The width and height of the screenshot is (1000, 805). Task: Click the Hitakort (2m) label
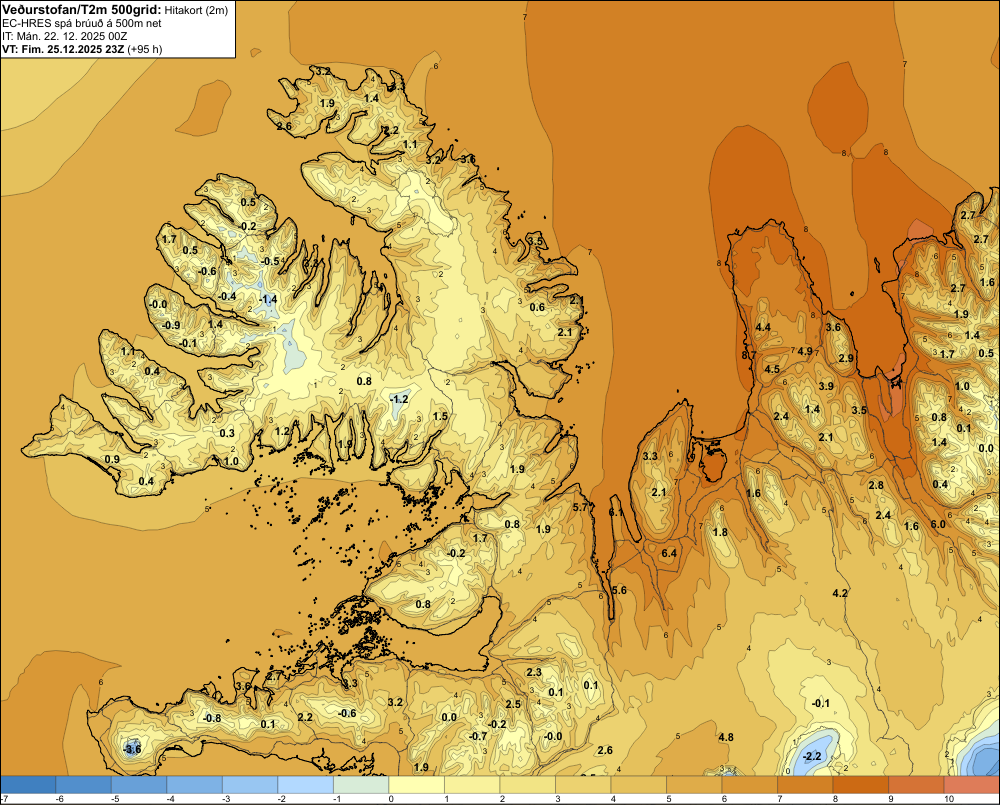[196, 10]
